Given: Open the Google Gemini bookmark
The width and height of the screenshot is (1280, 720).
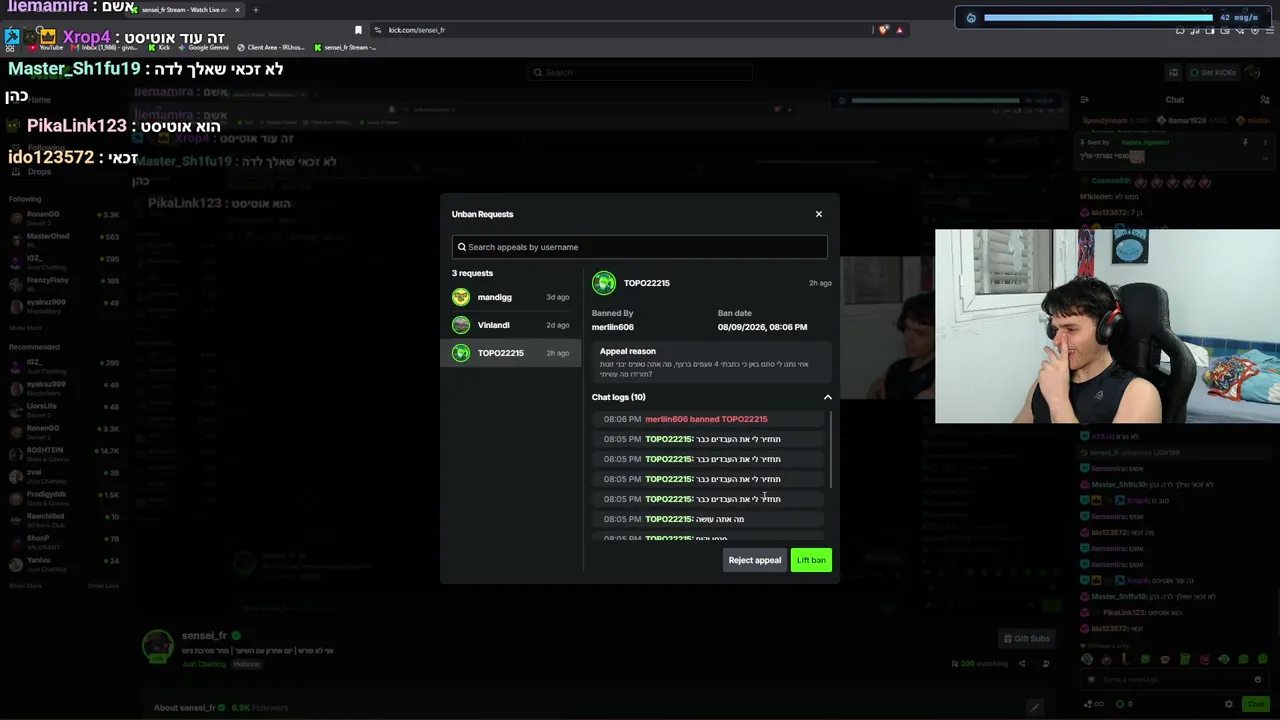Looking at the screenshot, I should click(x=204, y=47).
